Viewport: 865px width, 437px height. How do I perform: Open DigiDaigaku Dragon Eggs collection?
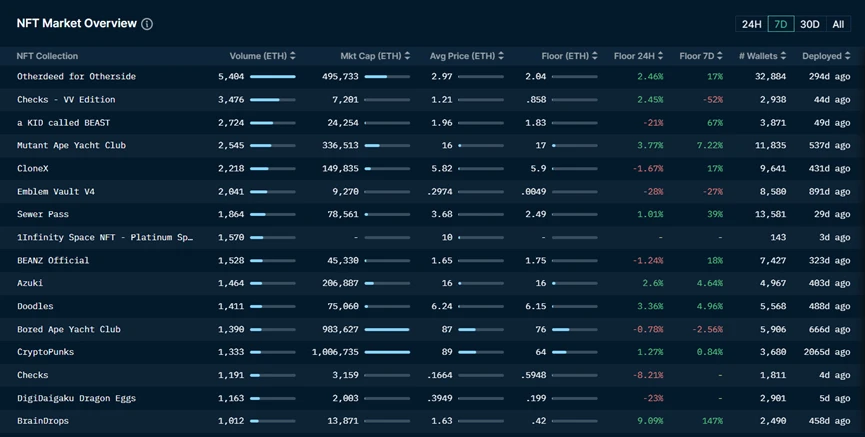pyautogui.click(x=76, y=398)
